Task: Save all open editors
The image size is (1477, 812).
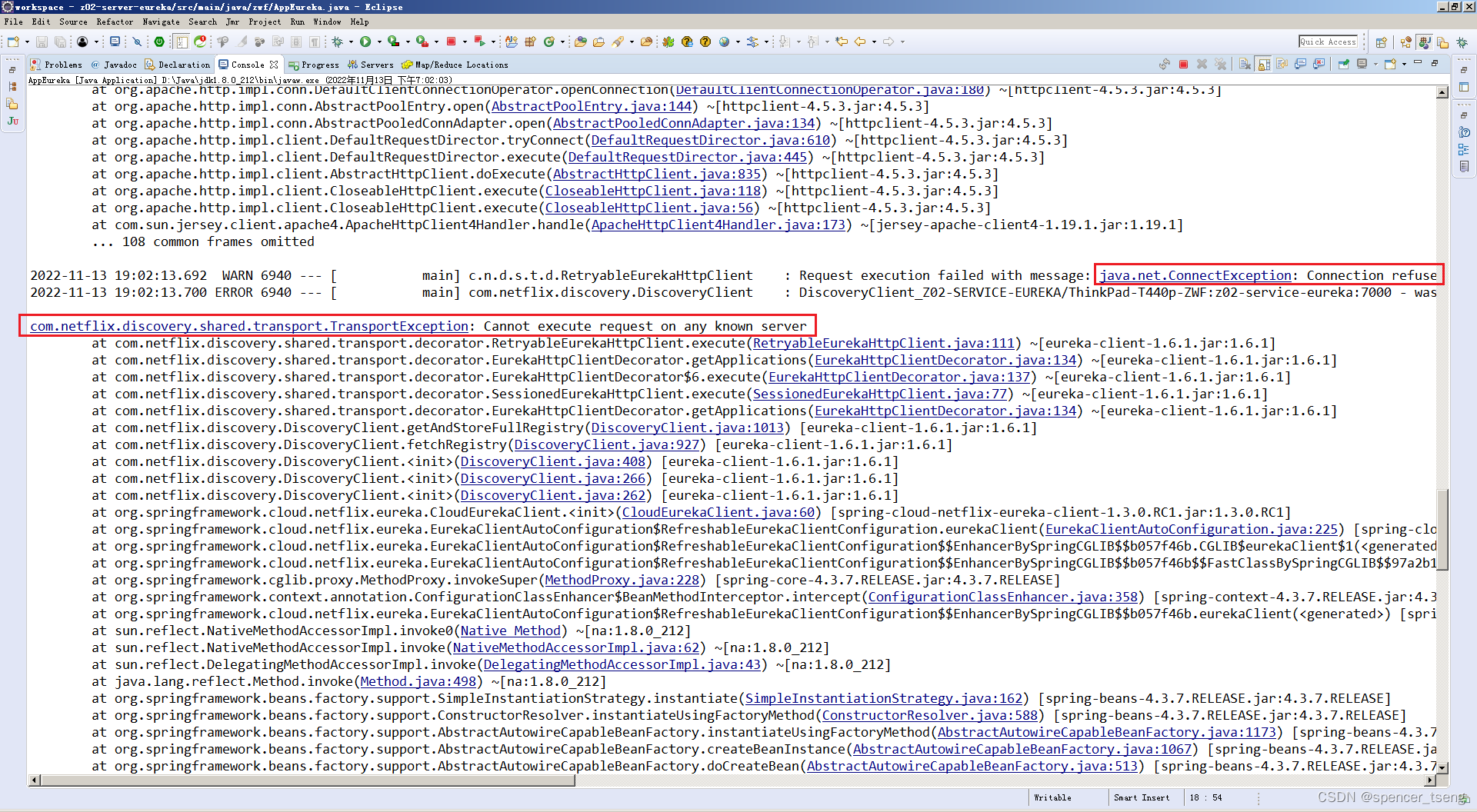Action: coord(61,42)
